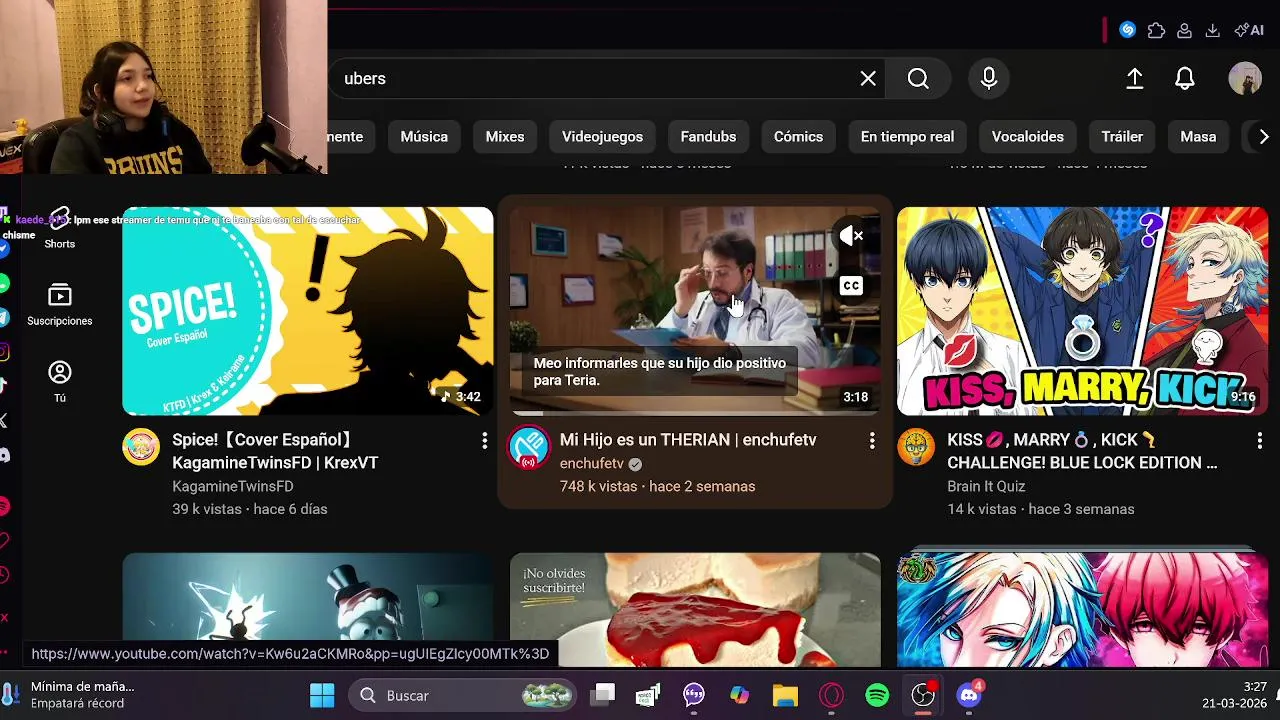Open the top-hat snowman animation thumbnail
Viewport: 1280px width, 720px height.
(x=308, y=610)
